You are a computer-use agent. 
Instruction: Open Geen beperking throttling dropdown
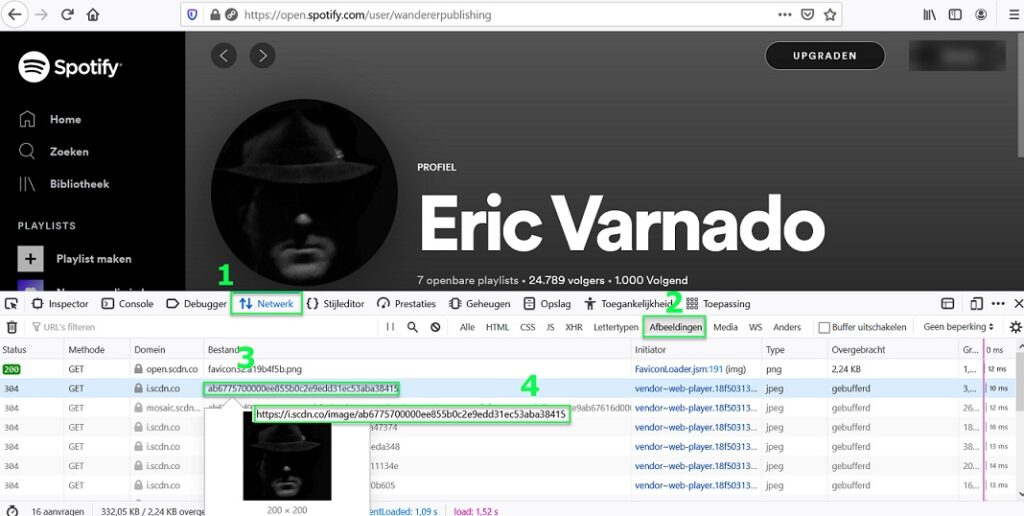click(958, 327)
